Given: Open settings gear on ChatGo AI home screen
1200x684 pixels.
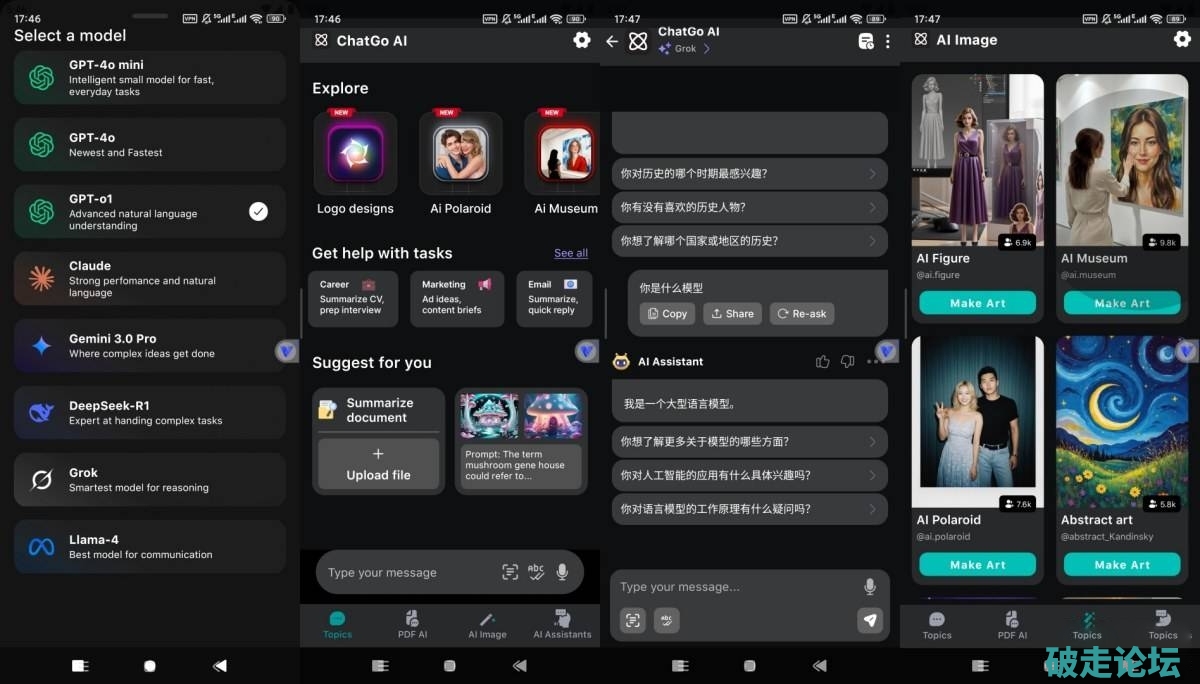Looking at the screenshot, I should tap(581, 40).
